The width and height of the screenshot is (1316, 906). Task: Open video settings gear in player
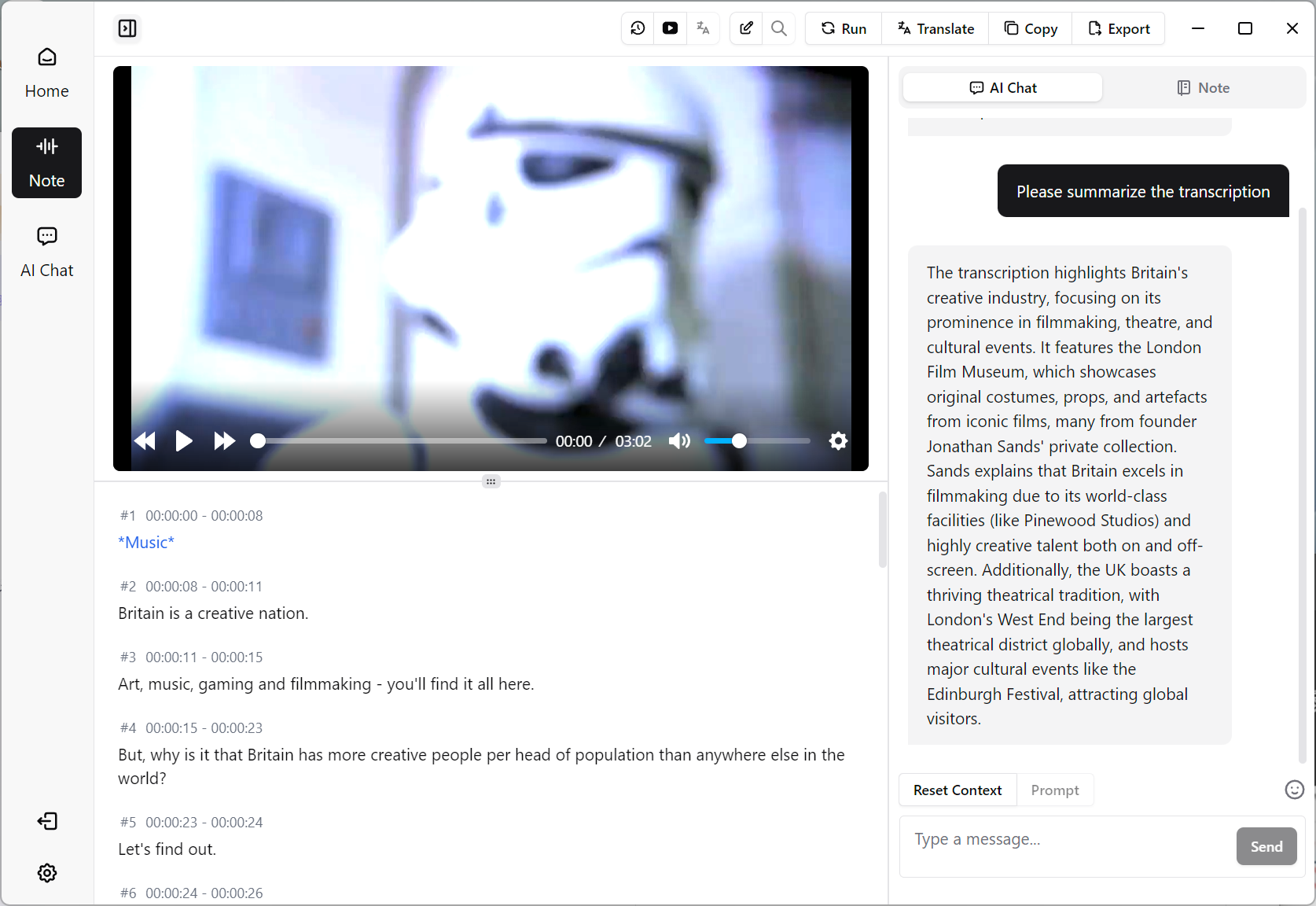coord(839,441)
